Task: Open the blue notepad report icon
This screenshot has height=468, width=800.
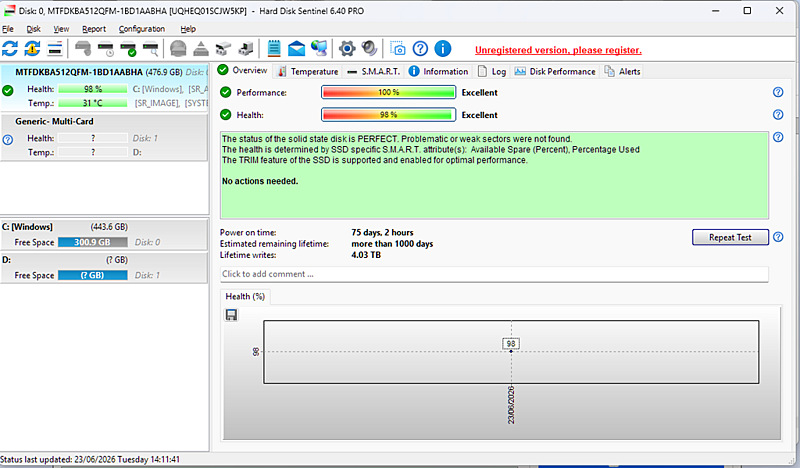Action: (x=274, y=49)
